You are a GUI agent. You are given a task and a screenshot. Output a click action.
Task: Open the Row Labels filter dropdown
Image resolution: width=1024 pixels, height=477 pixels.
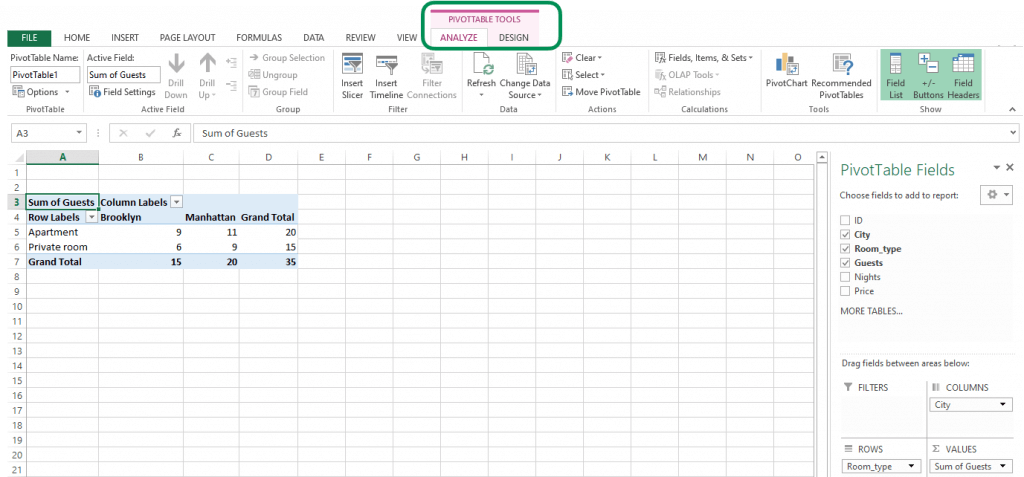(91, 217)
